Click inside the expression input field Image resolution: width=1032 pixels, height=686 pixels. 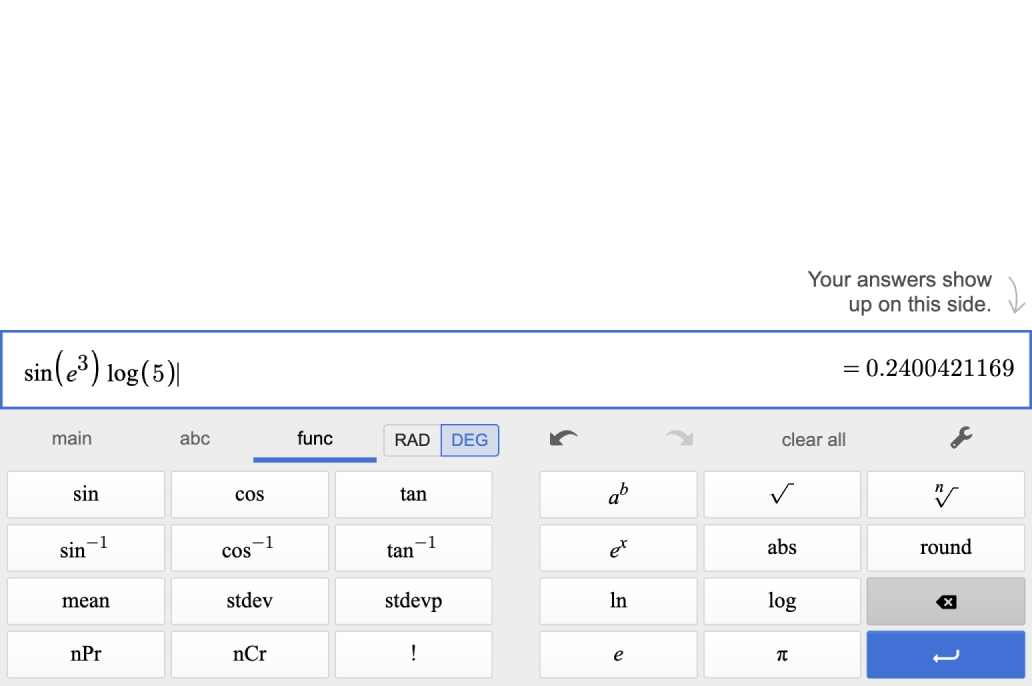[500, 370]
